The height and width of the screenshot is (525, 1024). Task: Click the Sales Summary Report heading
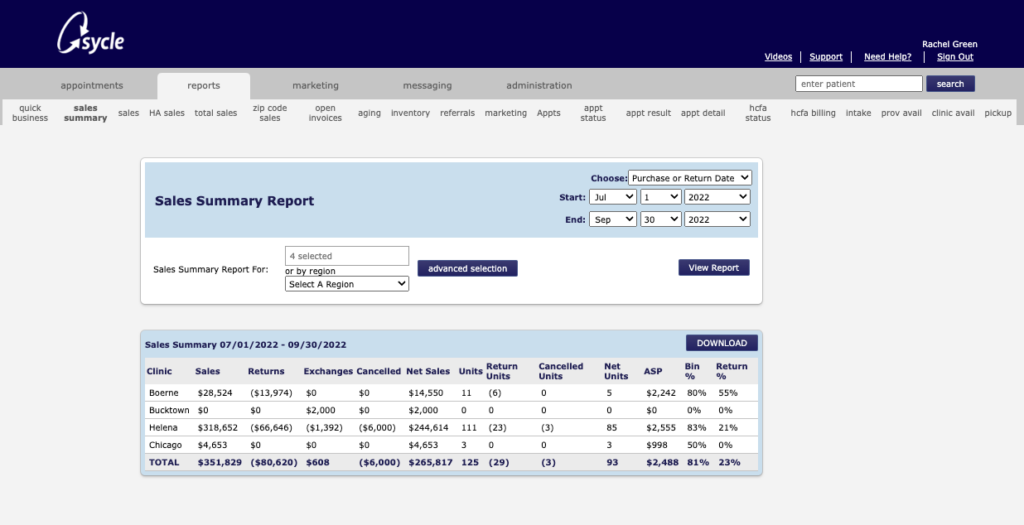234,200
